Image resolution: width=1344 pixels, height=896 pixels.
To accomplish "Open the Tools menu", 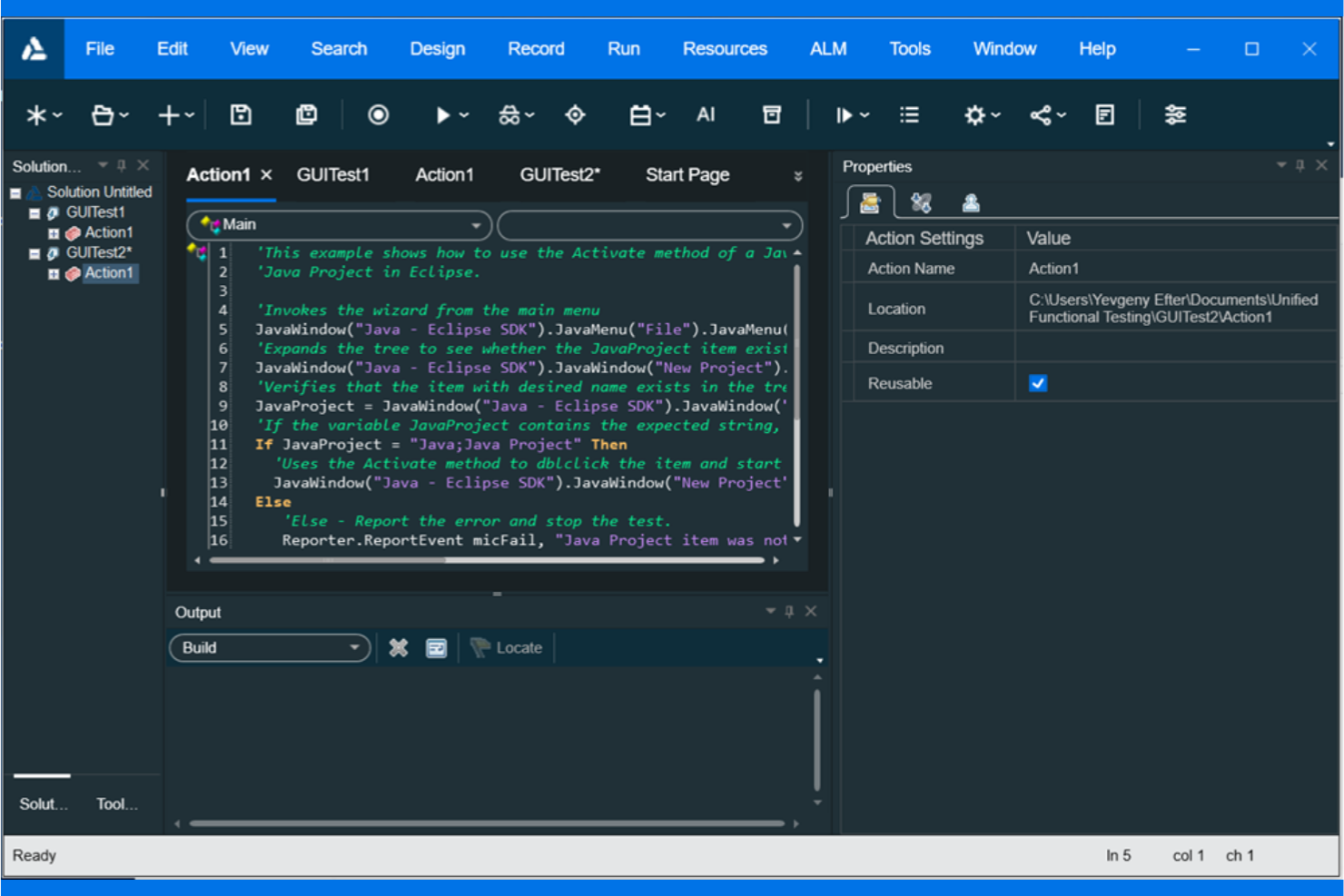I will coord(910,49).
